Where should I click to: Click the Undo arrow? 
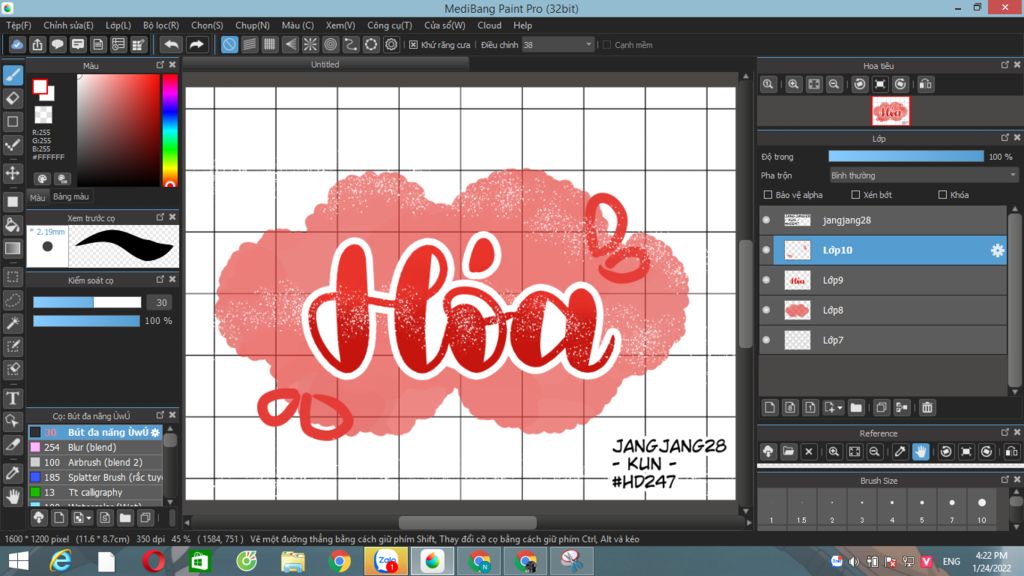tap(171, 44)
